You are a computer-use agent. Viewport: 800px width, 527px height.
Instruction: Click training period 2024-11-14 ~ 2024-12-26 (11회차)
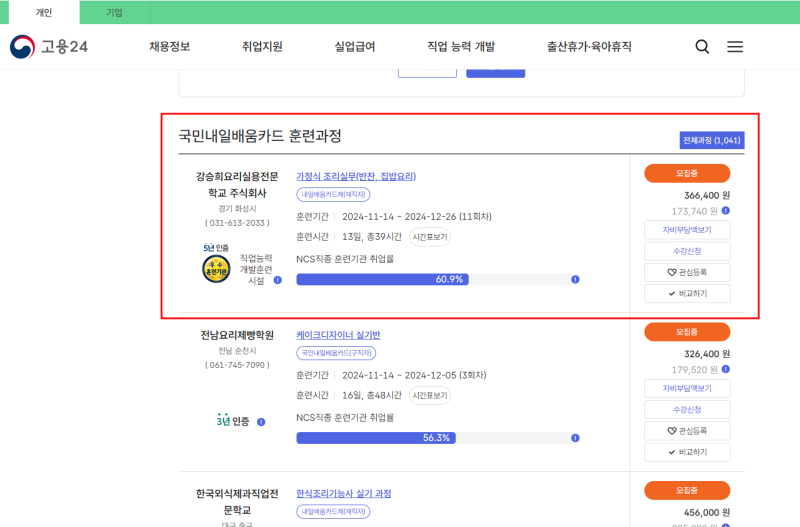417,217
